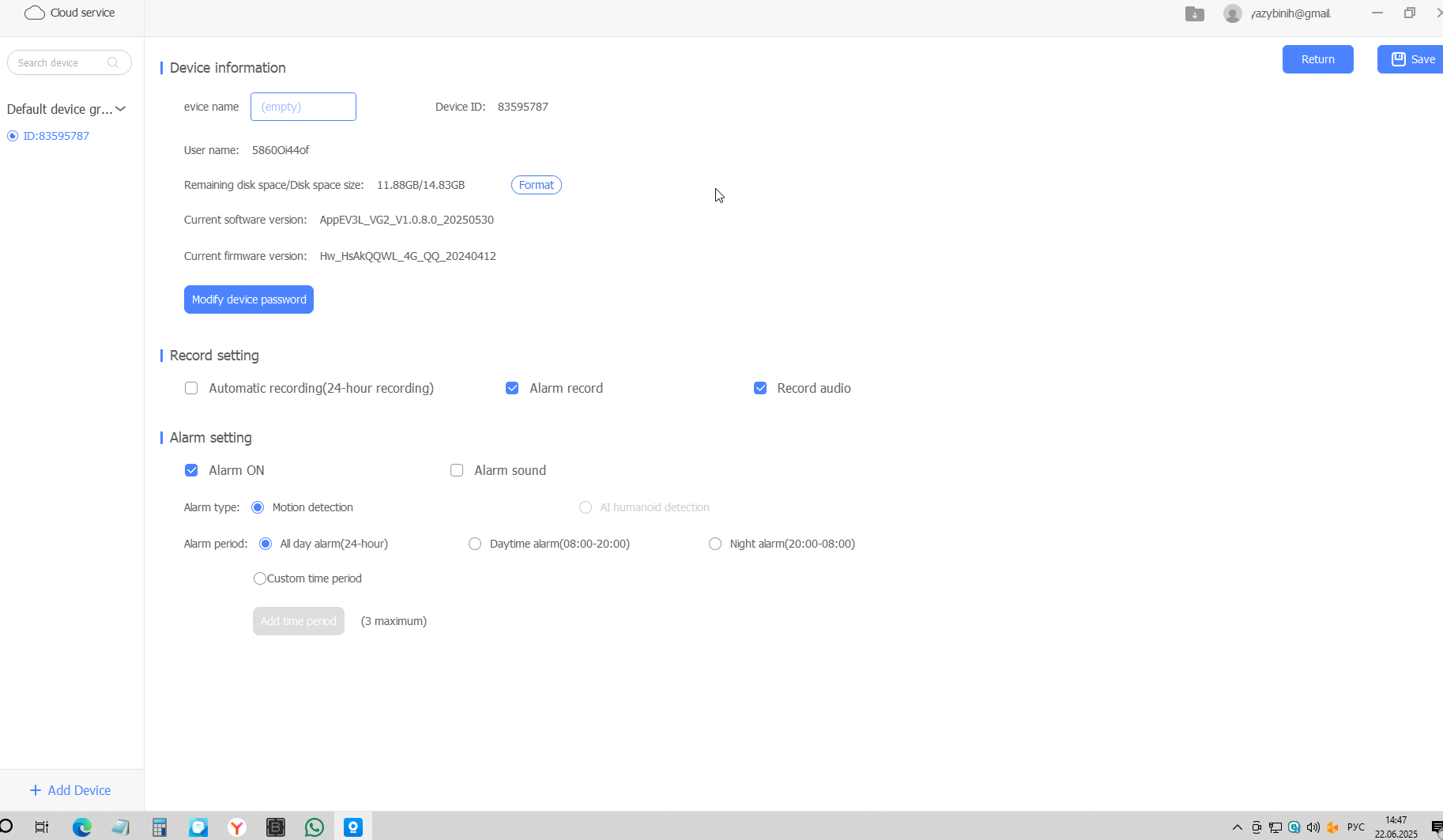
Task: Click the User name value 5860Oi44of
Action: (x=281, y=150)
